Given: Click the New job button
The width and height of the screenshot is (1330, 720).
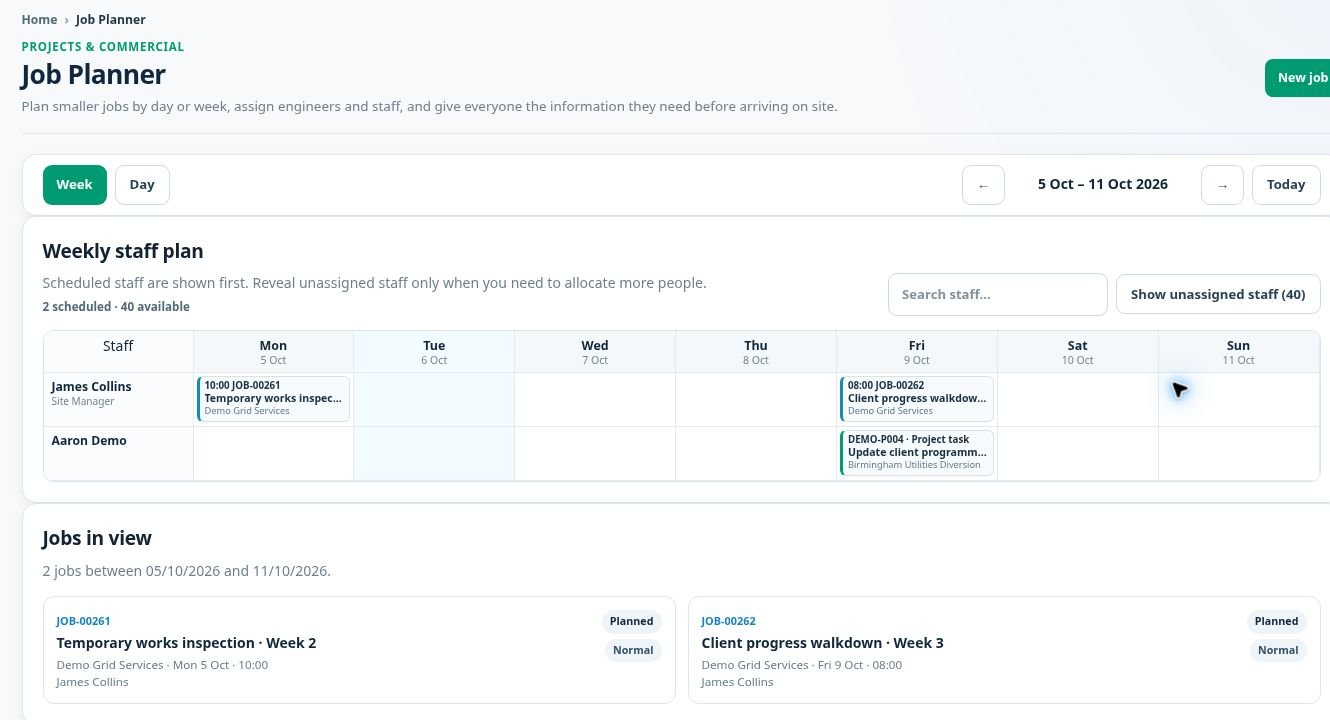Looking at the screenshot, I should click(x=1298, y=78).
